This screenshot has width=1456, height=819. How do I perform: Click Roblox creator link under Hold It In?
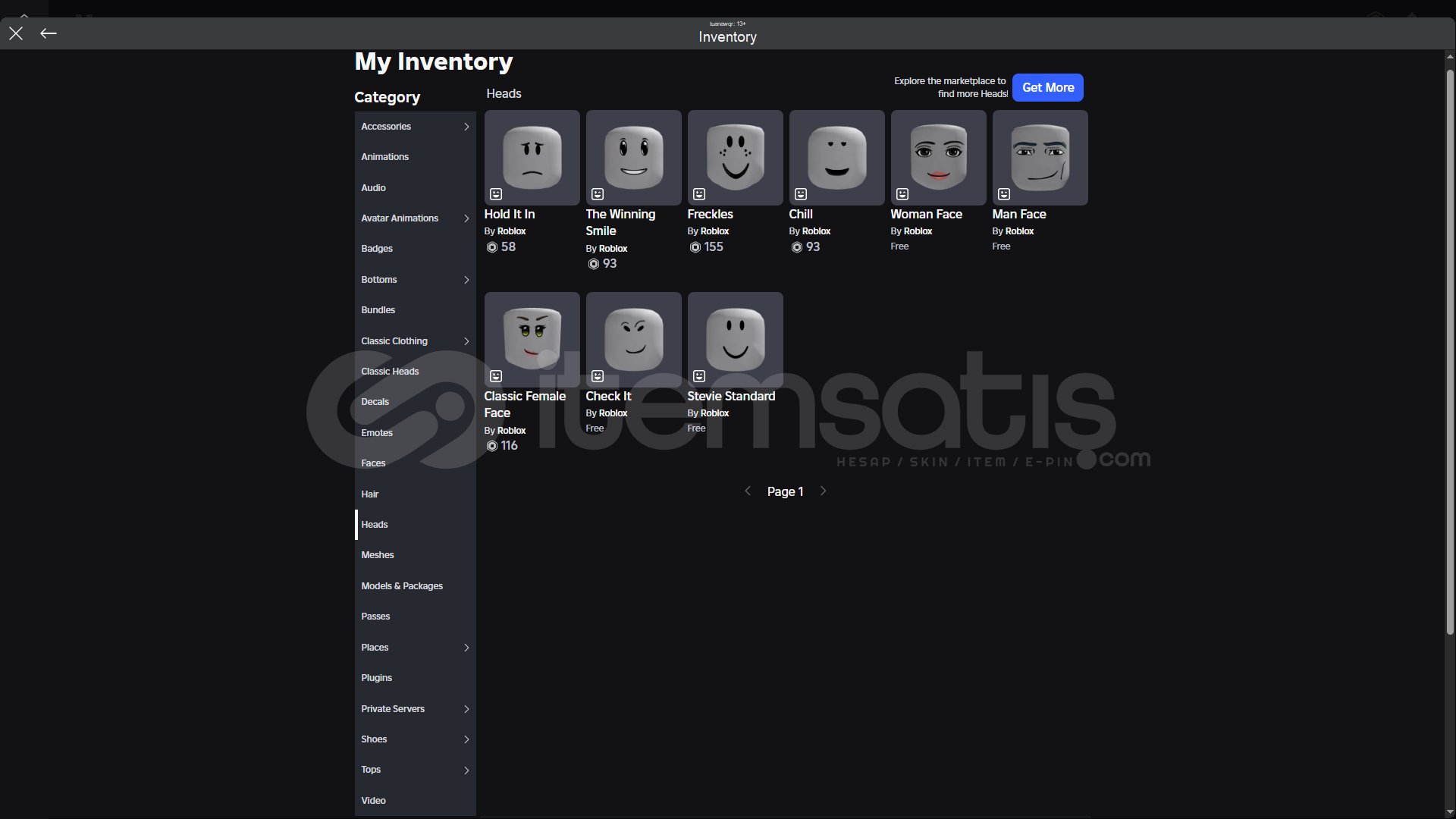[512, 231]
